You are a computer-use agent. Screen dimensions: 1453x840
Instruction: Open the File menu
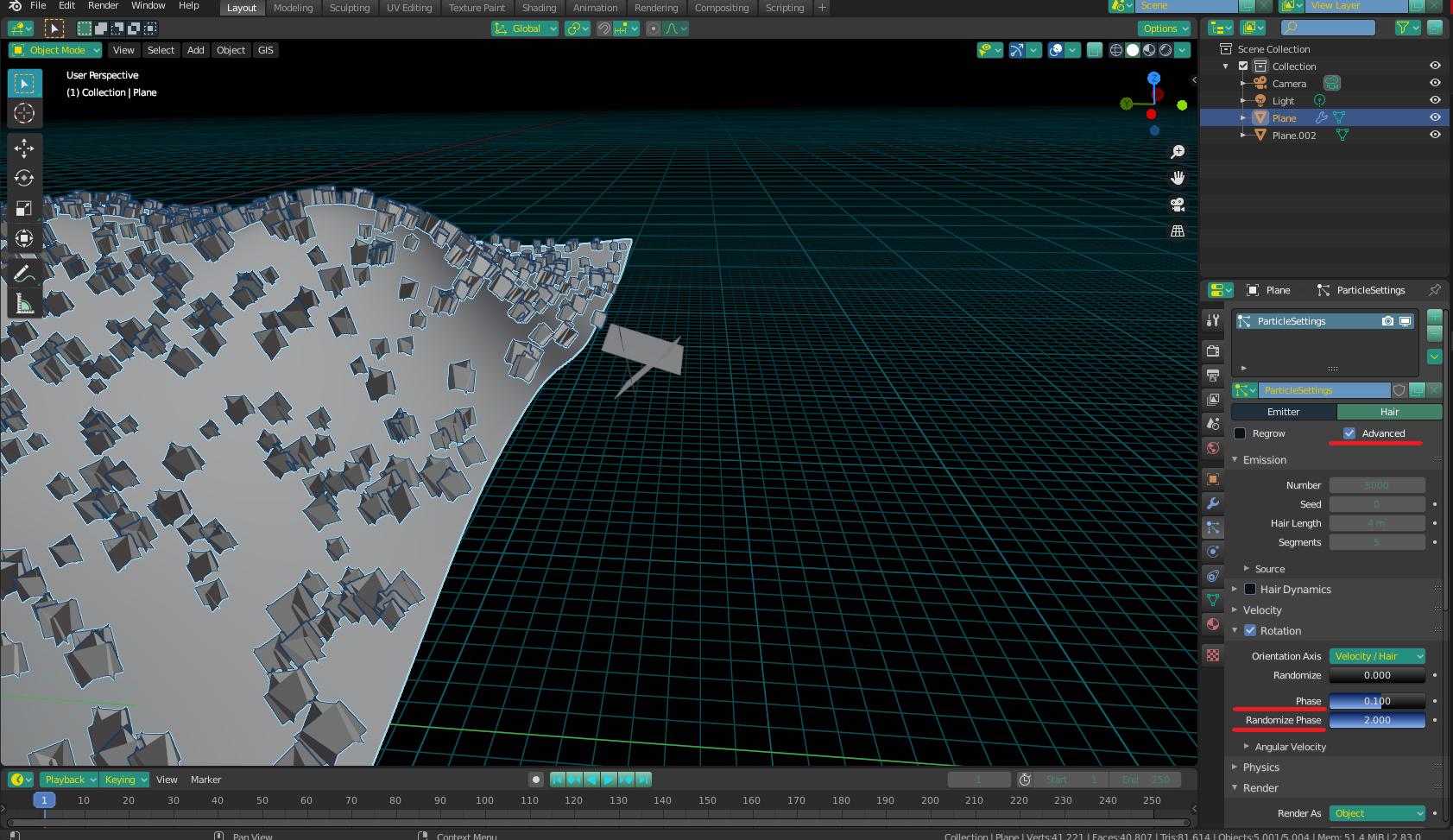point(38,5)
